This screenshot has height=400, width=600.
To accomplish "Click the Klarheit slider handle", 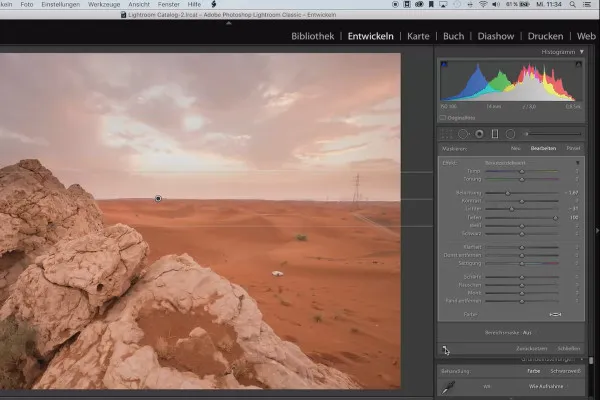I will 522,248.
